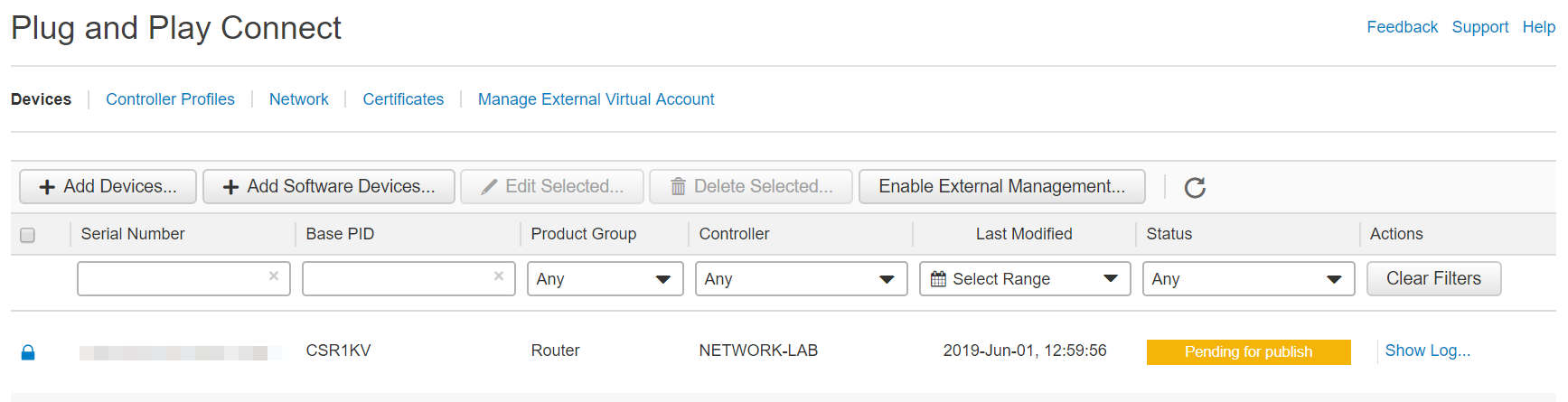Click the Delete Selected trash button
This screenshot has height=402, width=1568.
pos(751,187)
